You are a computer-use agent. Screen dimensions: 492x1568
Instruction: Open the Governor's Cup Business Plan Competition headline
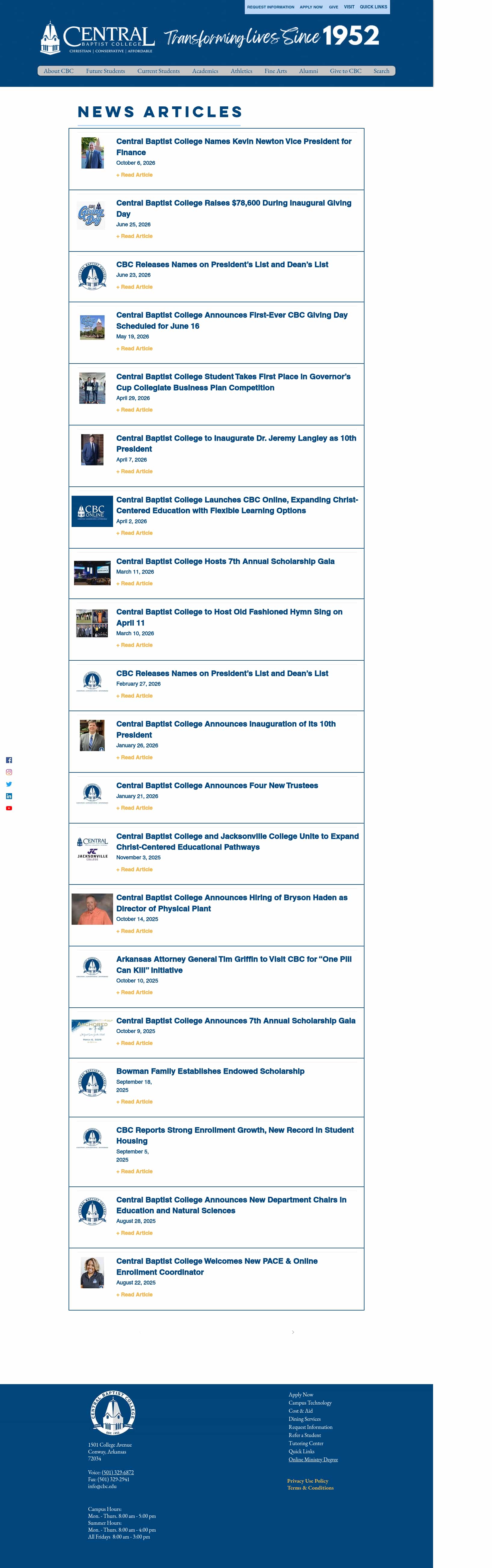coord(233,382)
